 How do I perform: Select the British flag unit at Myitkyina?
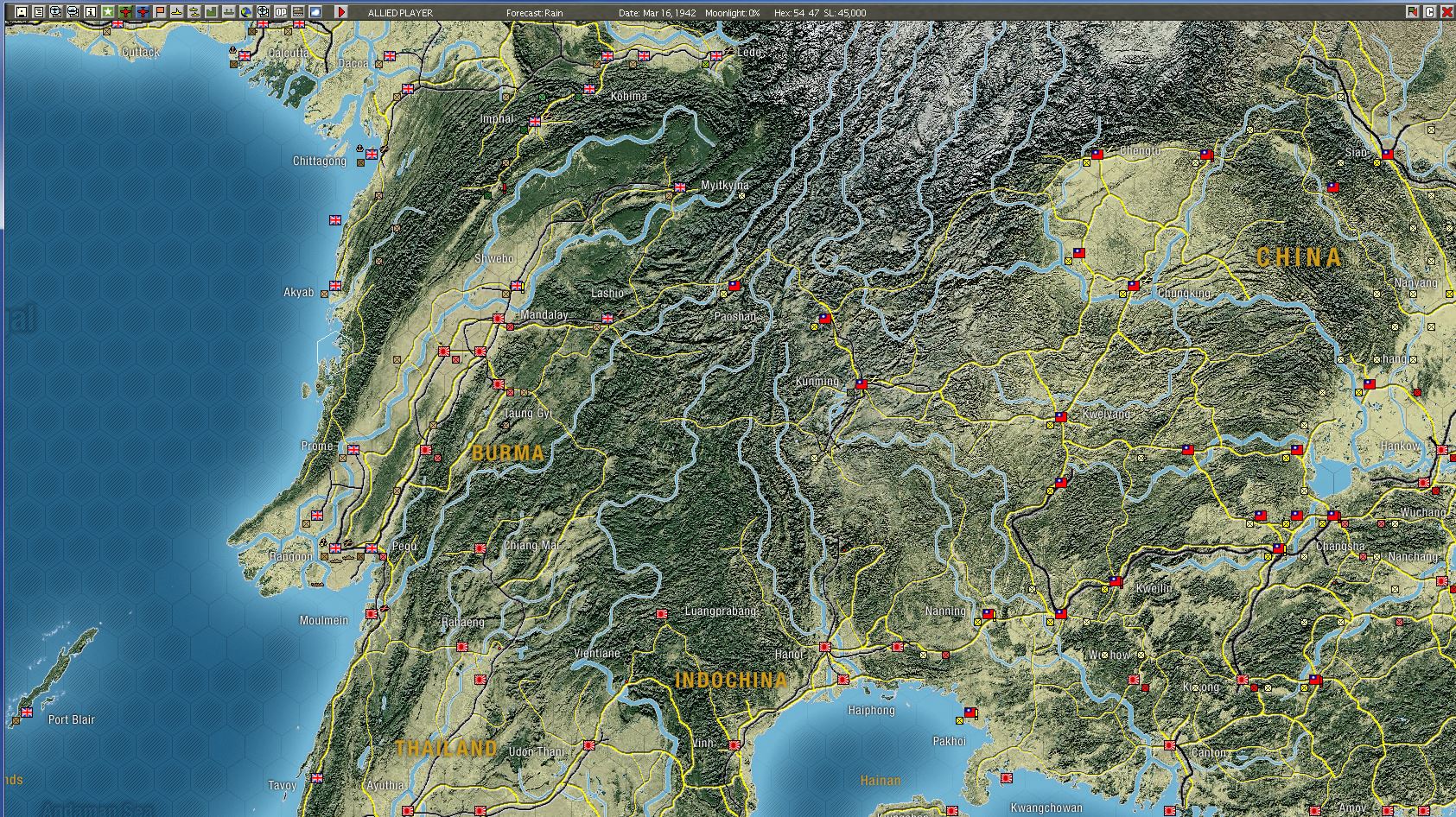click(680, 187)
